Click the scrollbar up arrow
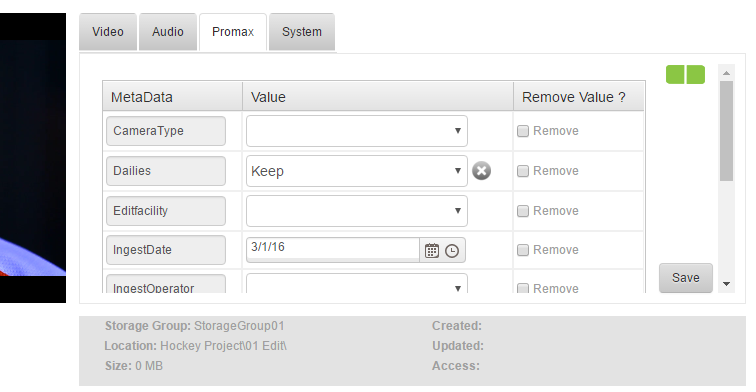Image resolution: width=756 pixels, height=392 pixels. tap(726, 73)
